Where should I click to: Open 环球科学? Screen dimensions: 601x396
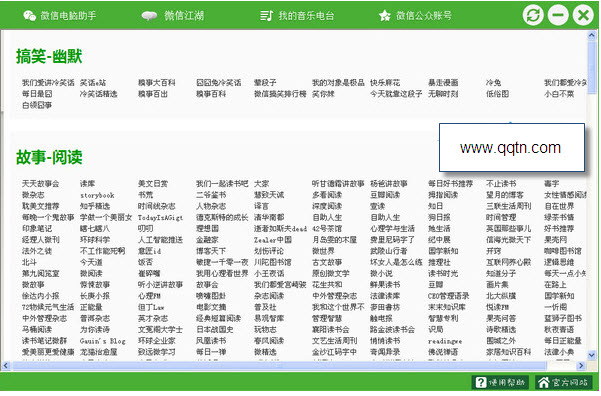[95, 240]
